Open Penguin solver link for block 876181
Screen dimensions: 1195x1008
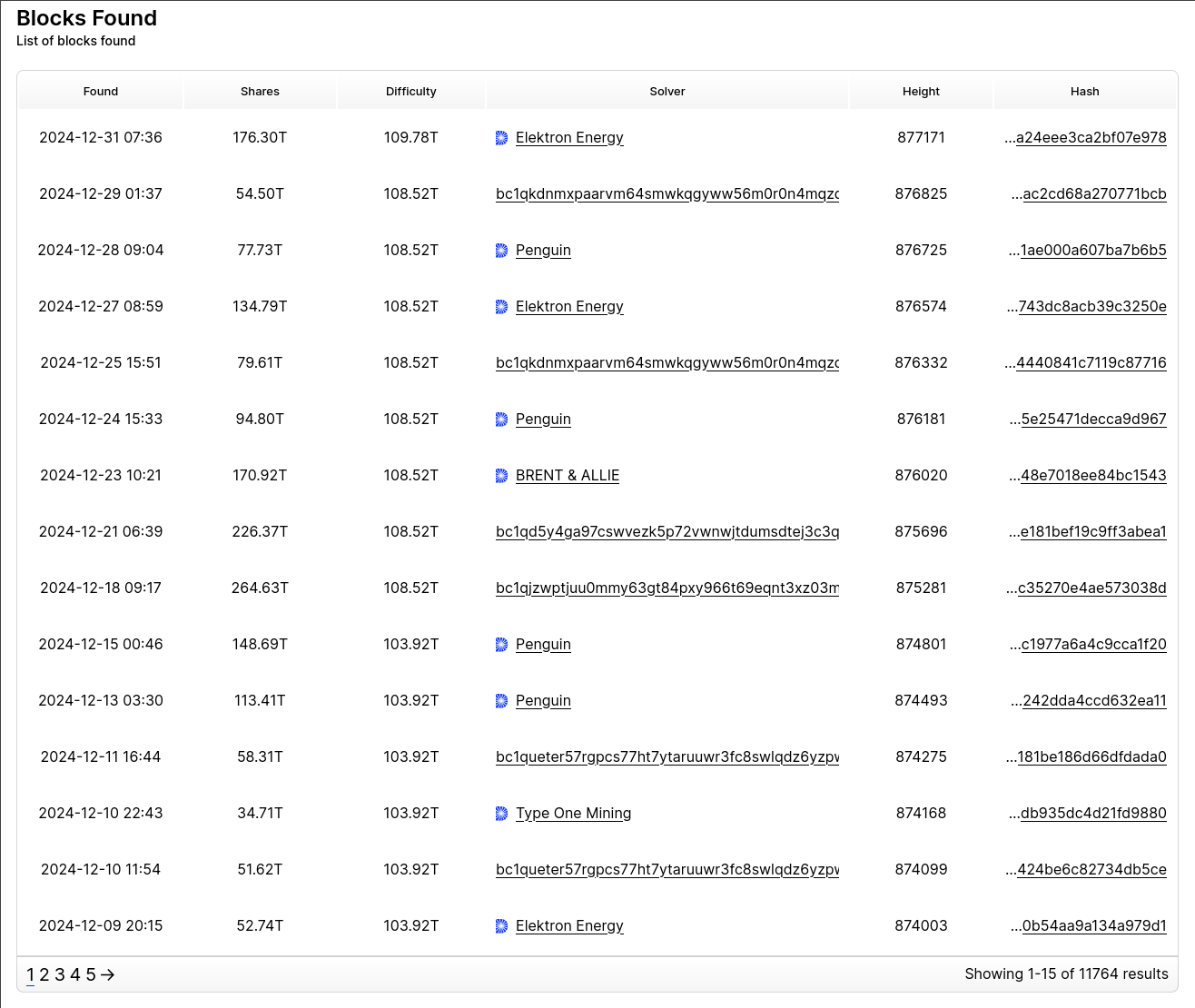pyautogui.click(x=543, y=420)
